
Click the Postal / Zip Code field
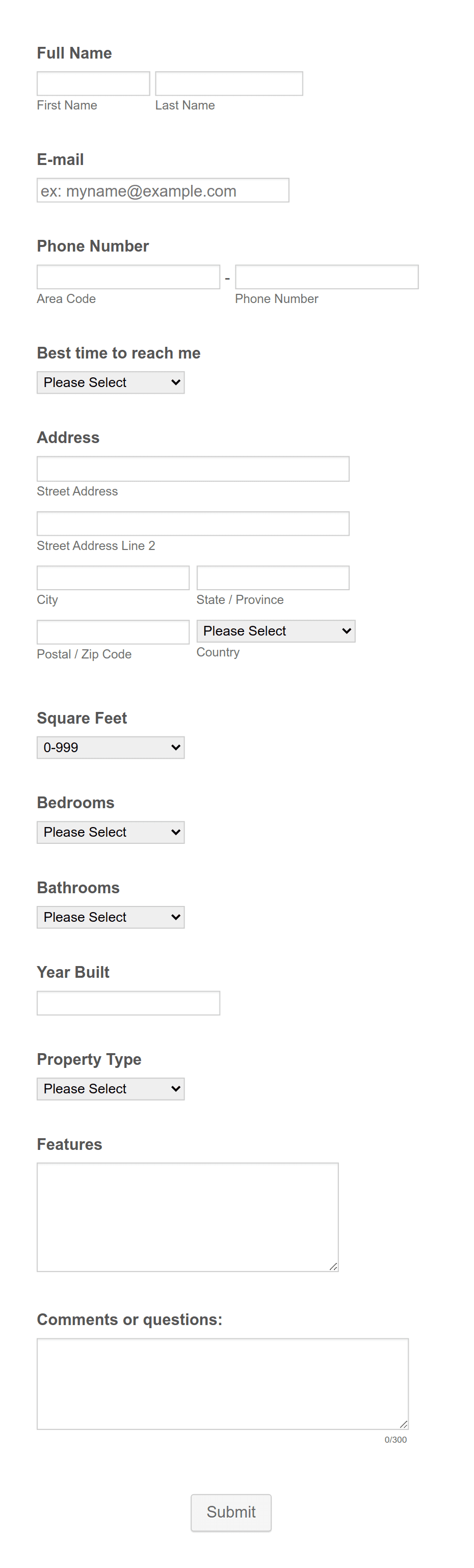point(113,632)
